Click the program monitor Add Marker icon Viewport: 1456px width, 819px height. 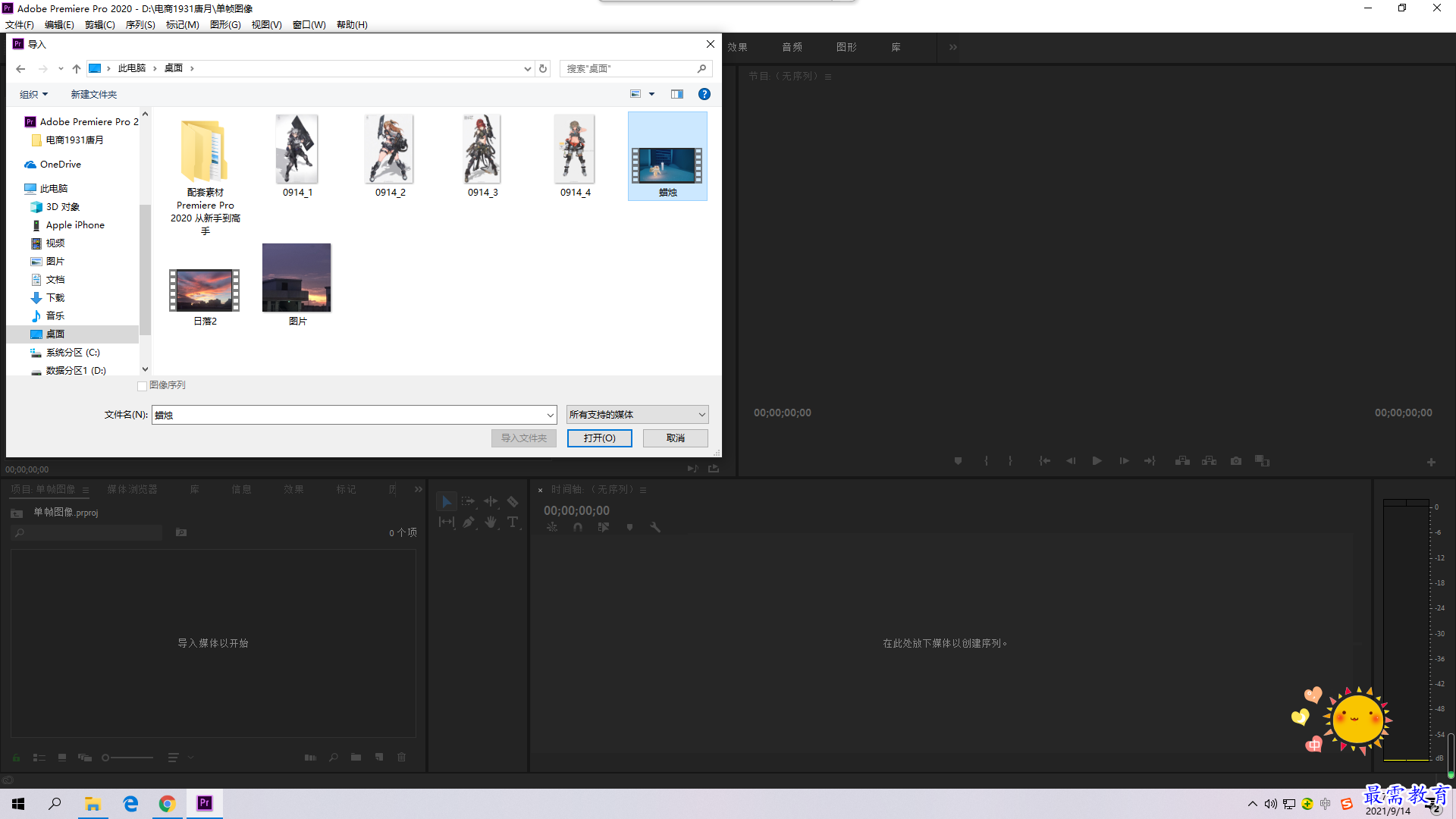958,461
